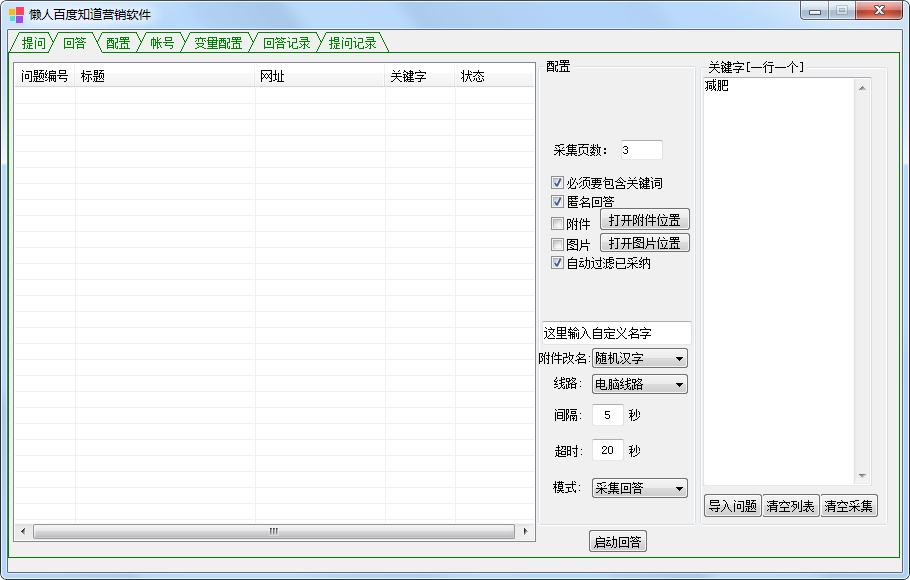Click the 打开附件位置 button

[x=644, y=220]
